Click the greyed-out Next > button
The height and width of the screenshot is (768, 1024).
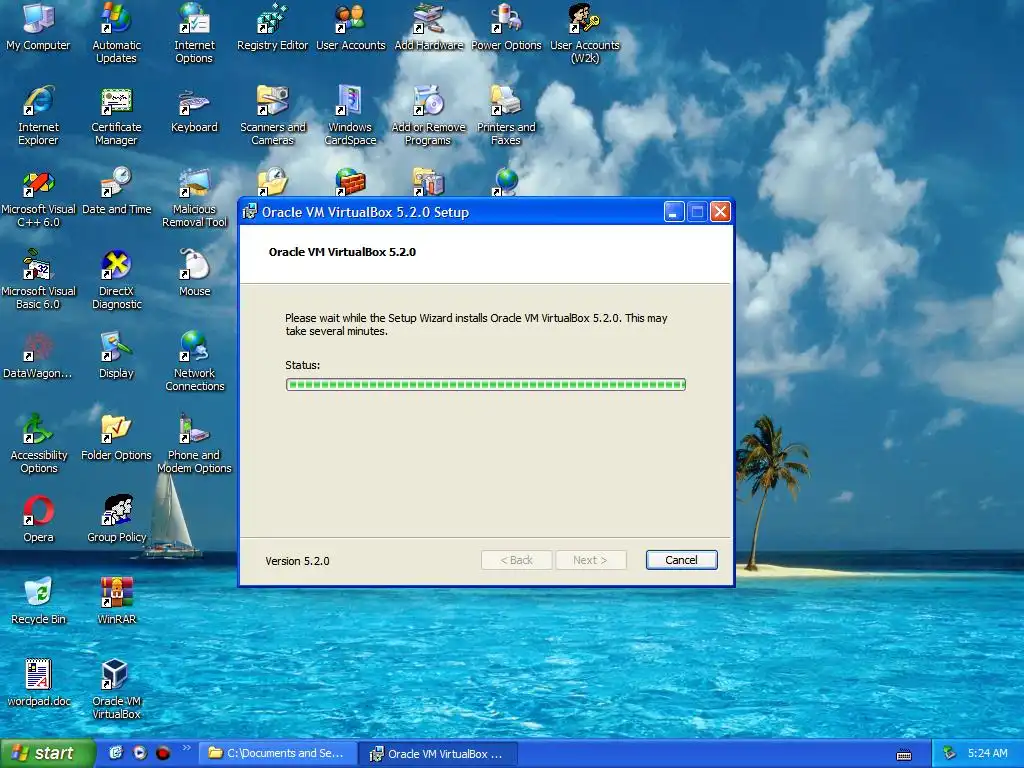pyautogui.click(x=590, y=560)
